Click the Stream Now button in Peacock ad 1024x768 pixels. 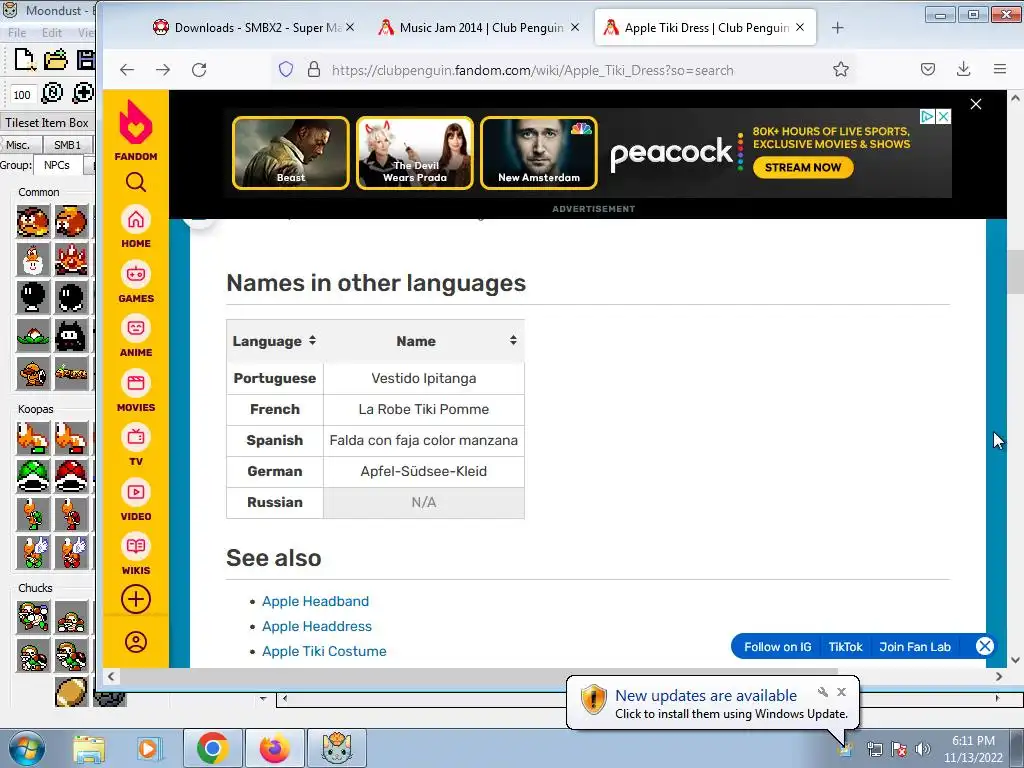point(803,167)
